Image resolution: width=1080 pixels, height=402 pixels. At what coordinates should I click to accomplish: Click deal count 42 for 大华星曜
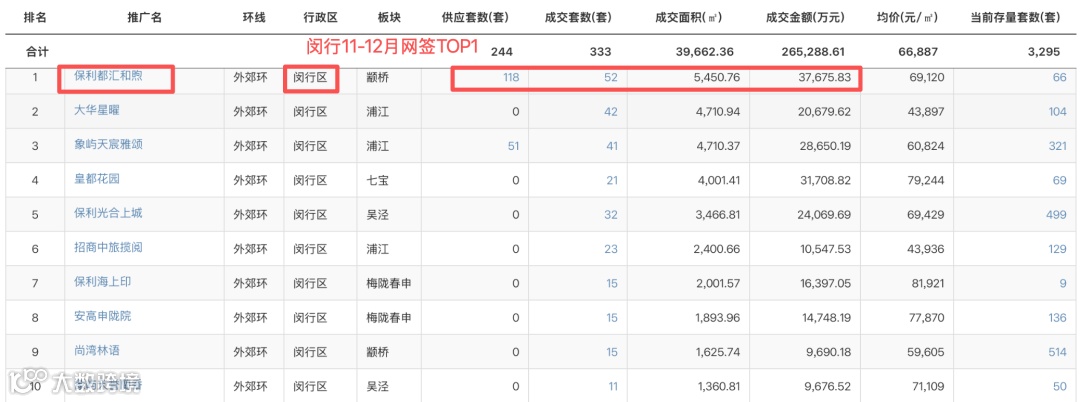point(611,112)
